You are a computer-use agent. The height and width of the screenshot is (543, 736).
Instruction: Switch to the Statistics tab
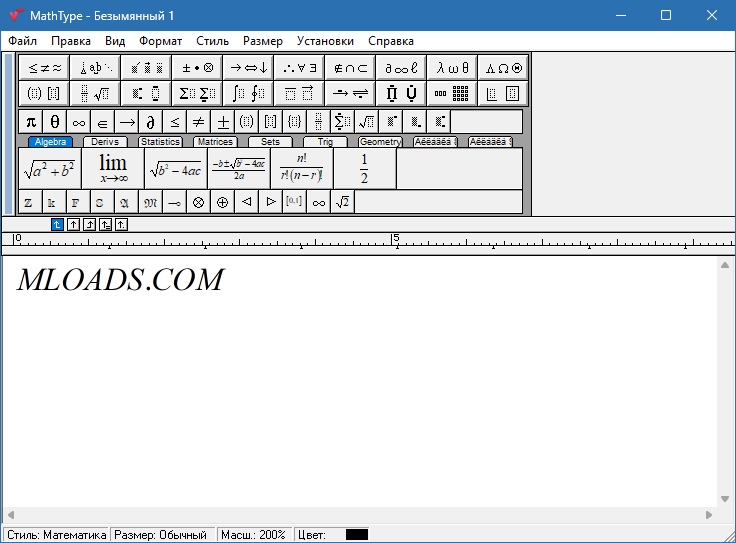pyautogui.click(x=160, y=142)
